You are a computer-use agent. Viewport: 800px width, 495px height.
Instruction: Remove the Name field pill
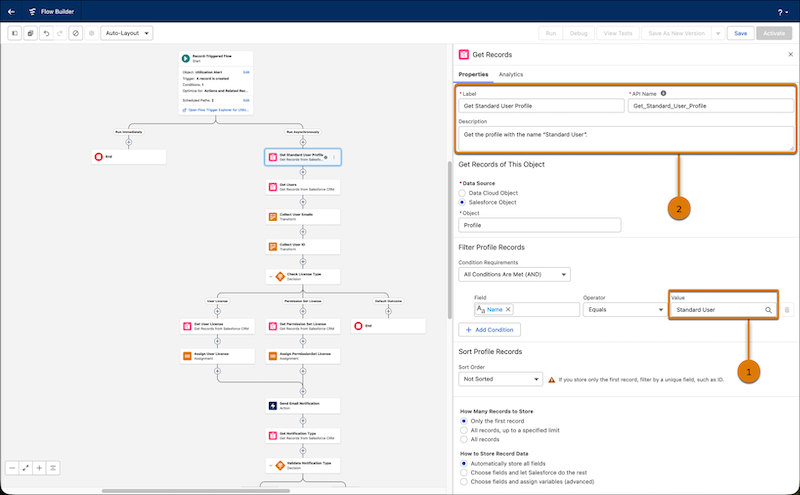508,309
